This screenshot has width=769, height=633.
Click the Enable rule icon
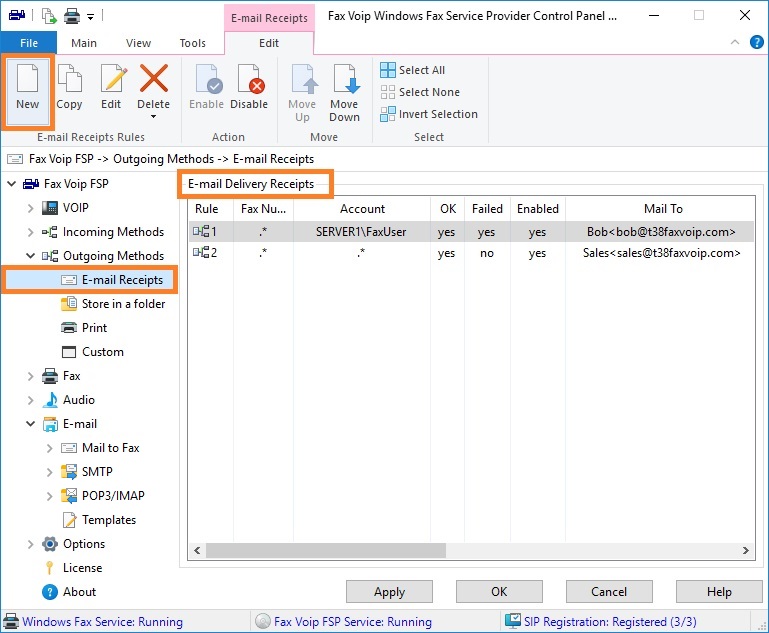(x=208, y=78)
